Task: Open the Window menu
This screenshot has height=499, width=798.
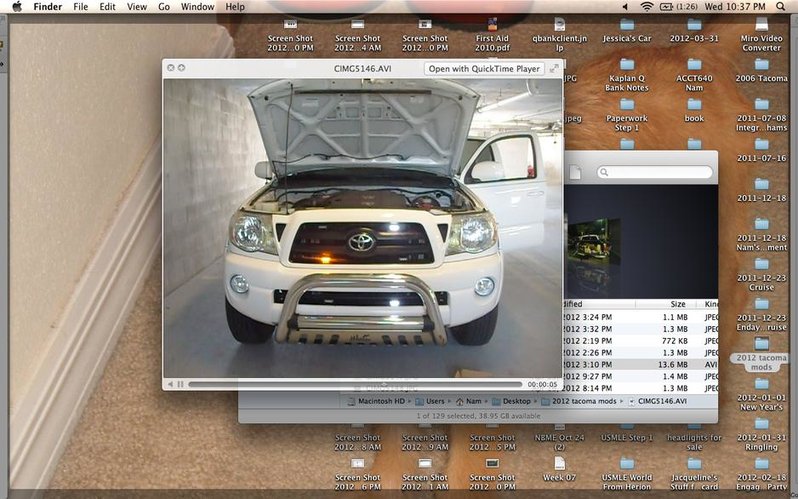Action: pyautogui.click(x=197, y=7)
